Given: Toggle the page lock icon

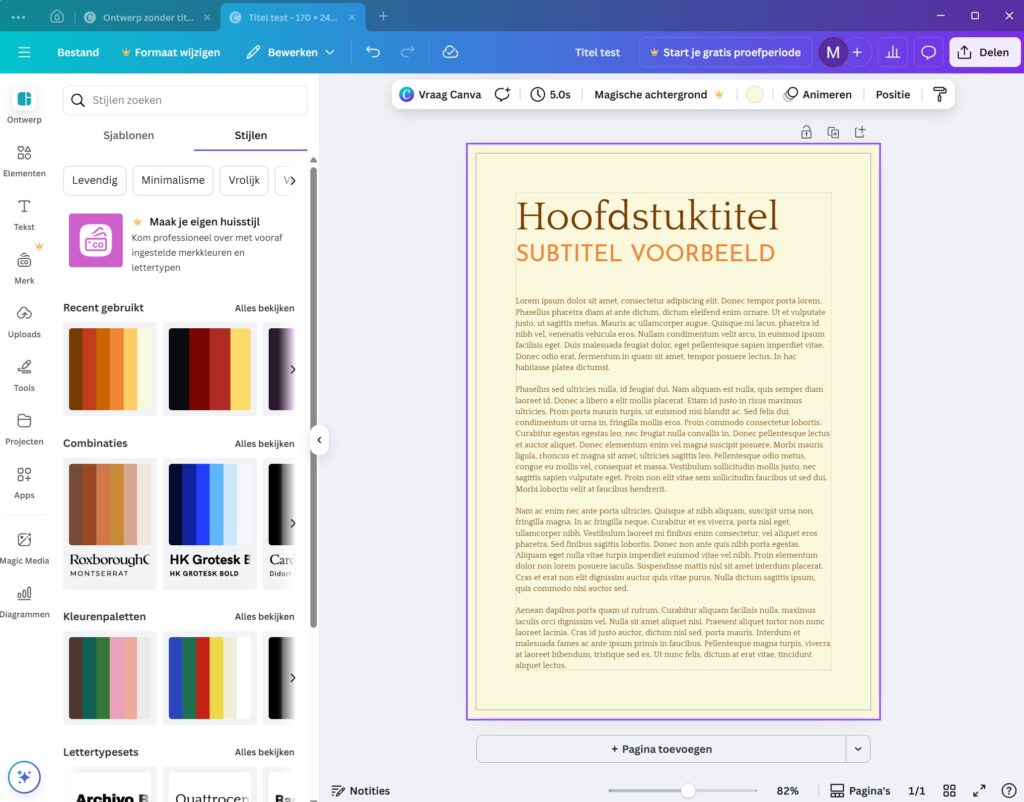Looking at the screenshot, I should click(x=806, y=132).
